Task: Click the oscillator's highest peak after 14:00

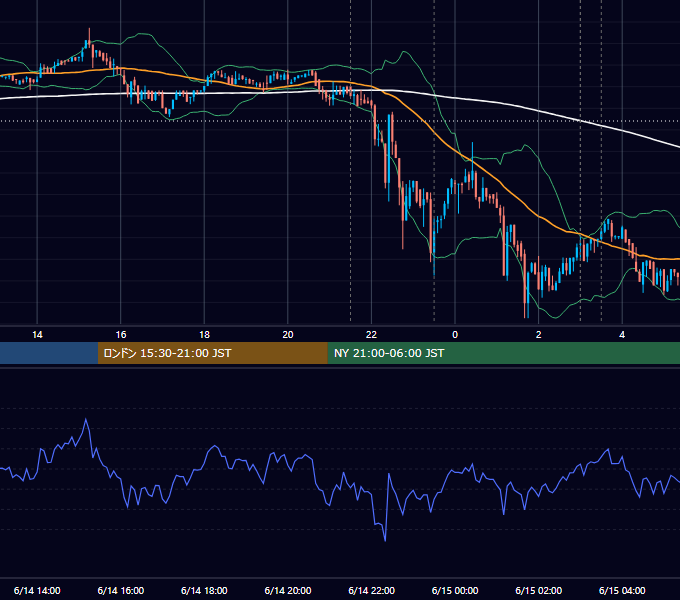Action: (x=86, y=419)
